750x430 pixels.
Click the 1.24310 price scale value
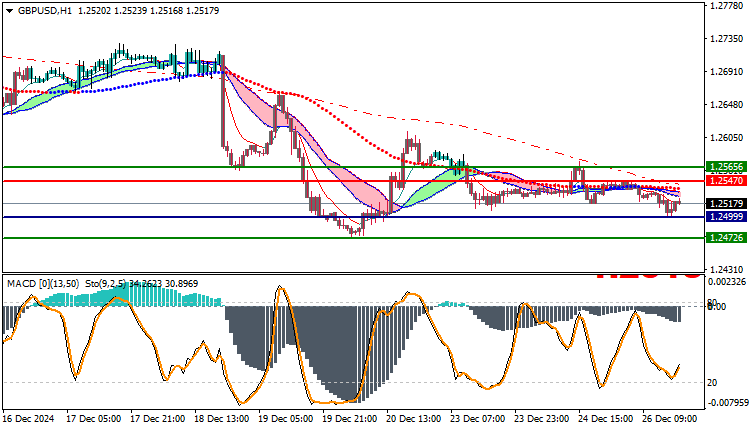click(727, 270)
